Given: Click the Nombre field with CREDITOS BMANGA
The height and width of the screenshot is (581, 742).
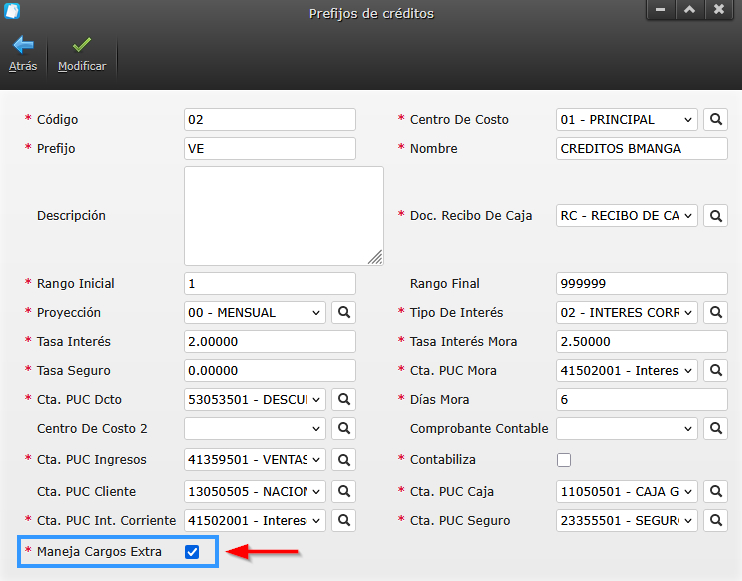Looking at the screenshot, I should (x=641, y=149).
